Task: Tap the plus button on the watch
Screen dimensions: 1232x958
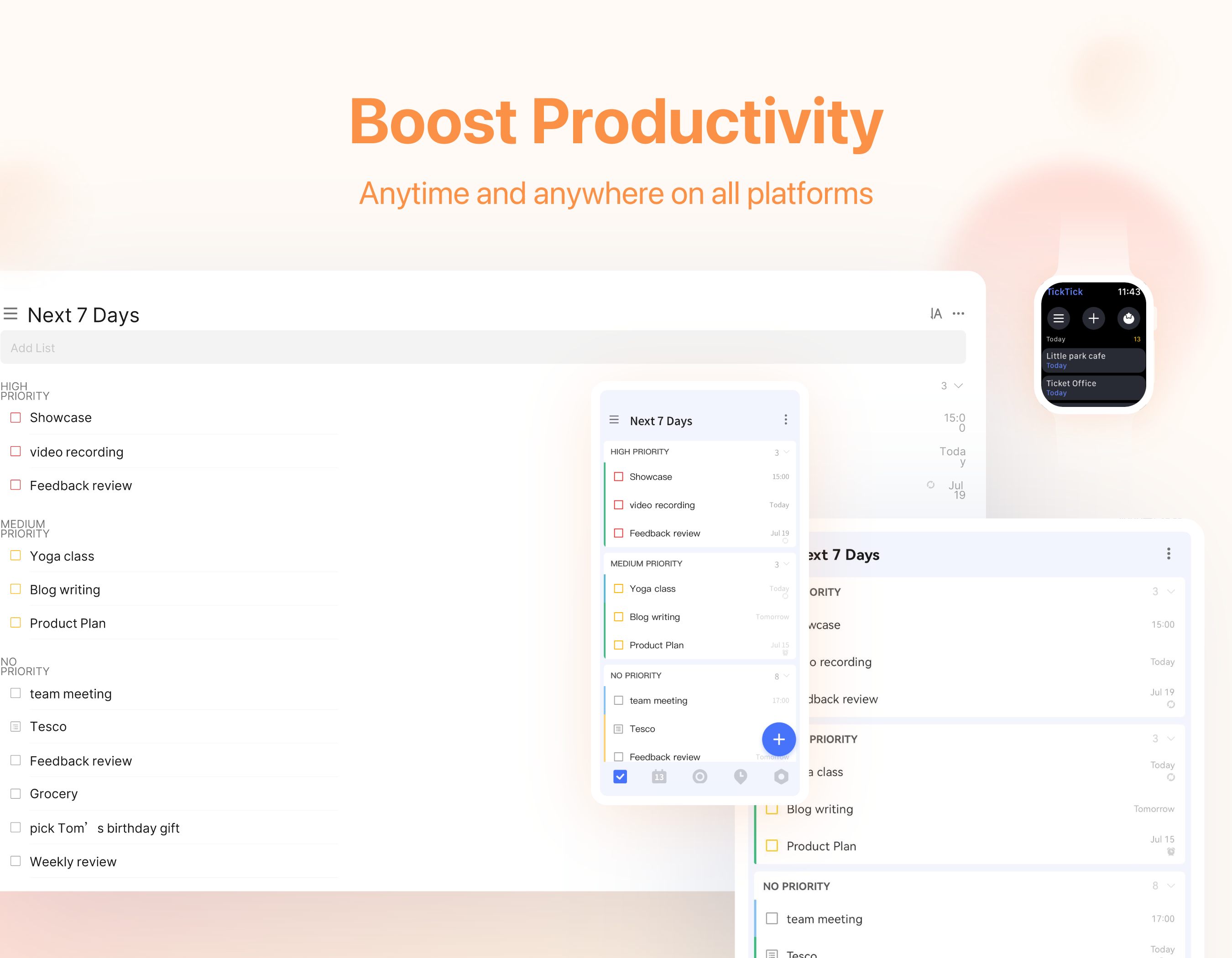Action: 1093,318
